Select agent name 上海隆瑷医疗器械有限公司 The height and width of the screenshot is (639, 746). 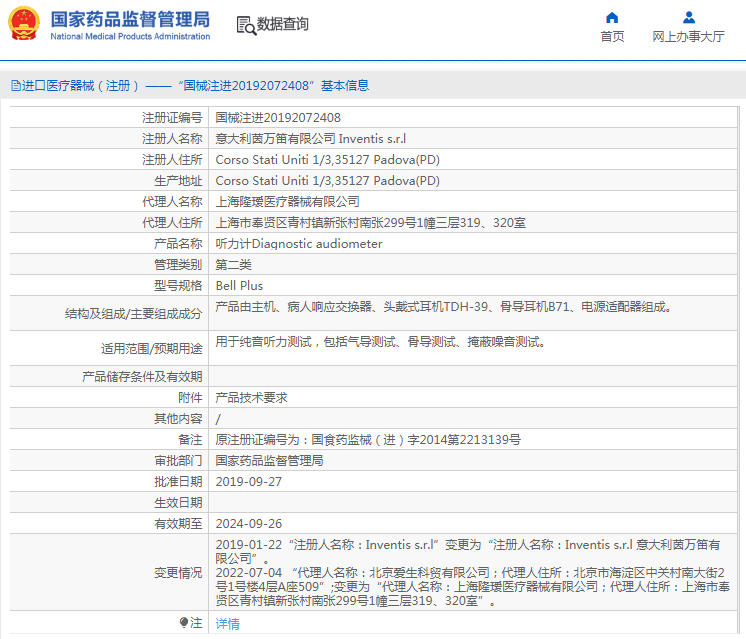[287, 202]
